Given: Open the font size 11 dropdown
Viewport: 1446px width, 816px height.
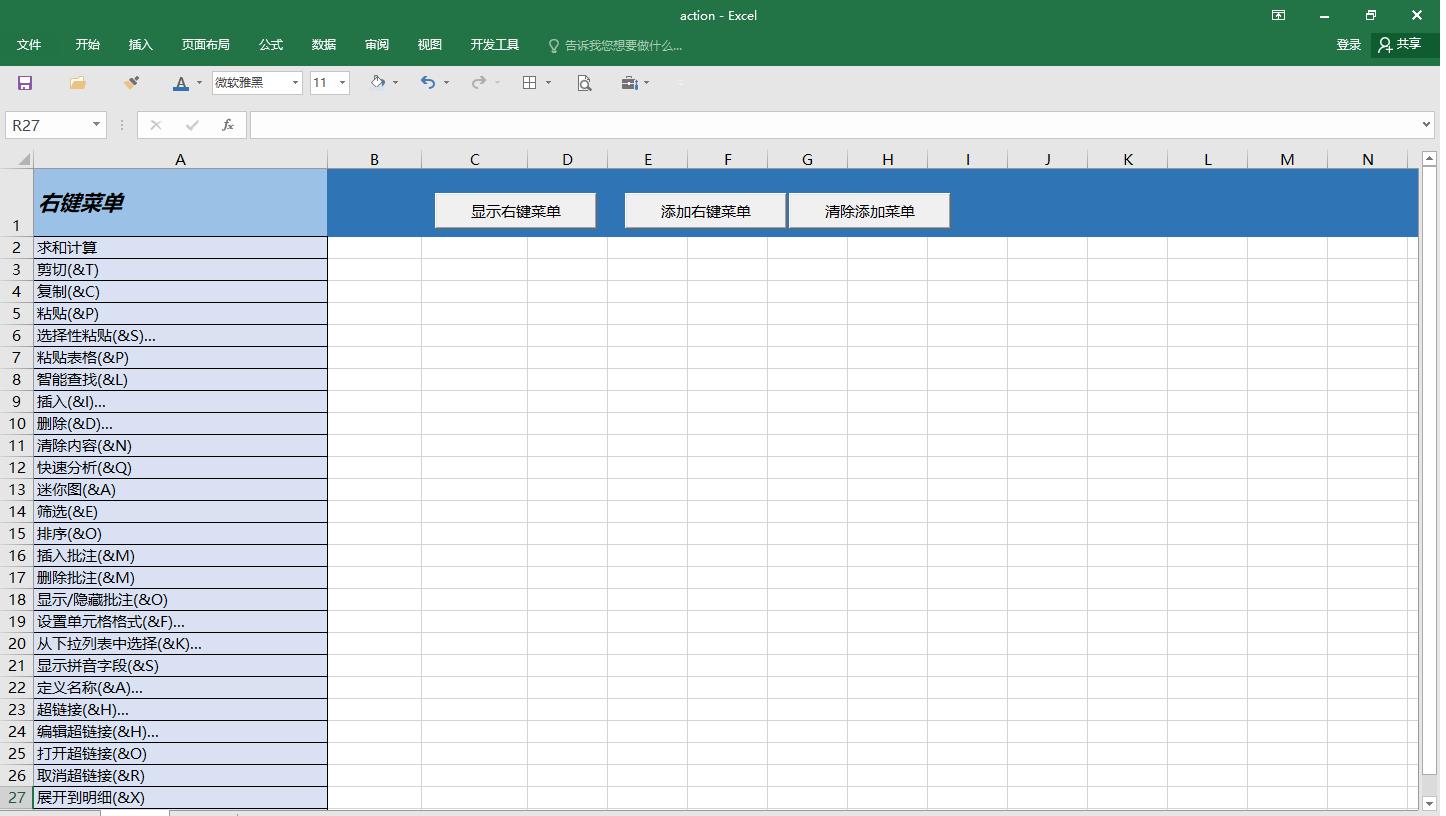Looking at the screenshot, I should click(342, 83).
